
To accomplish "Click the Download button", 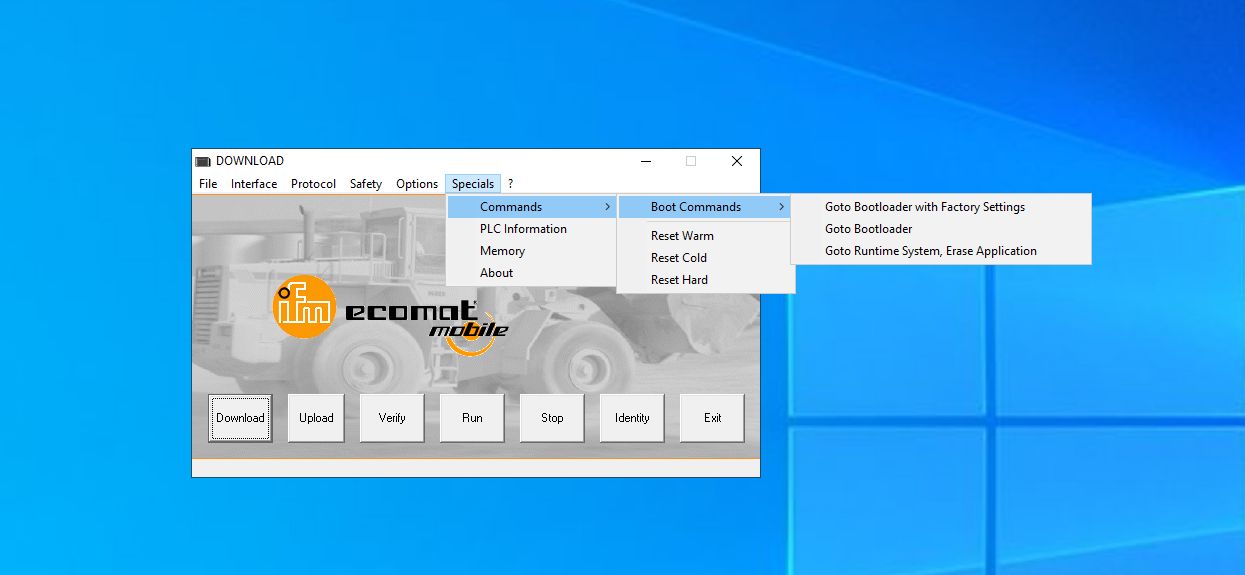I will [240, 418].
